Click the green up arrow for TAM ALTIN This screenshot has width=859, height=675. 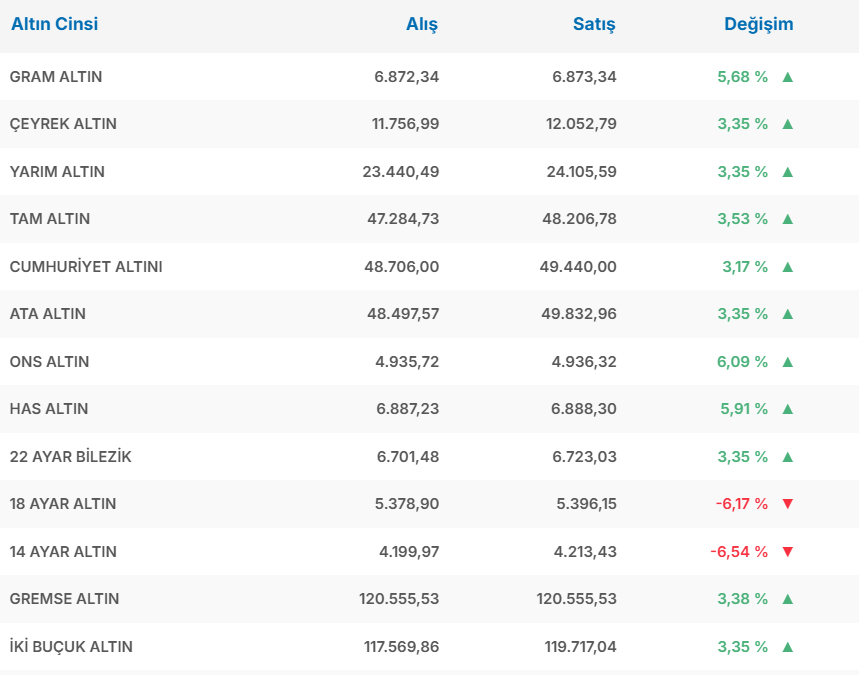click(787, 219)
